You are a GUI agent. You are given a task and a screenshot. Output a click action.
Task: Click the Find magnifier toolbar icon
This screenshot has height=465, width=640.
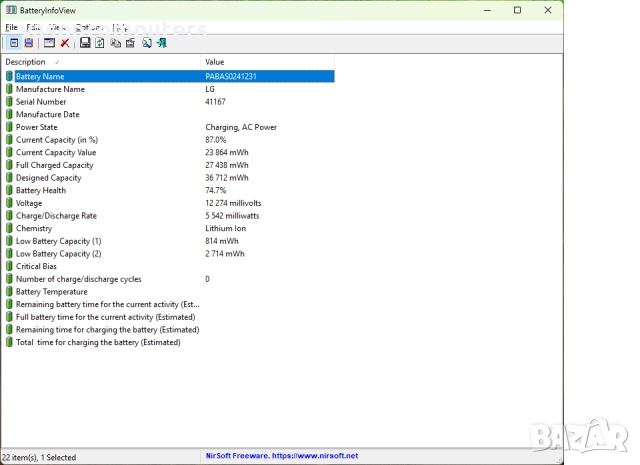146,43
